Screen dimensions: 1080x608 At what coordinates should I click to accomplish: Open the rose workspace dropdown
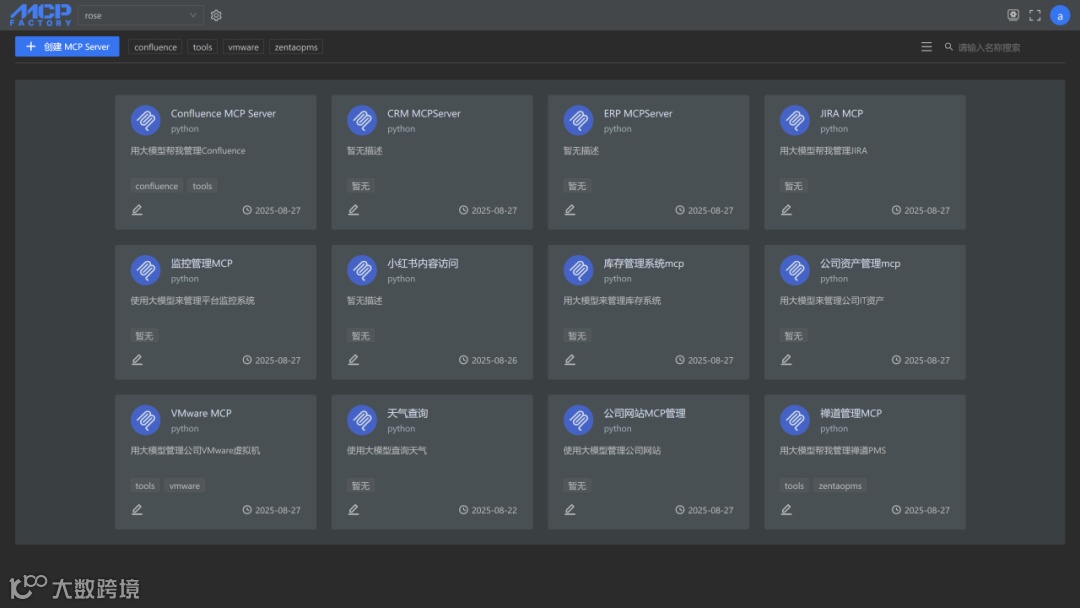tap(141, 15)
